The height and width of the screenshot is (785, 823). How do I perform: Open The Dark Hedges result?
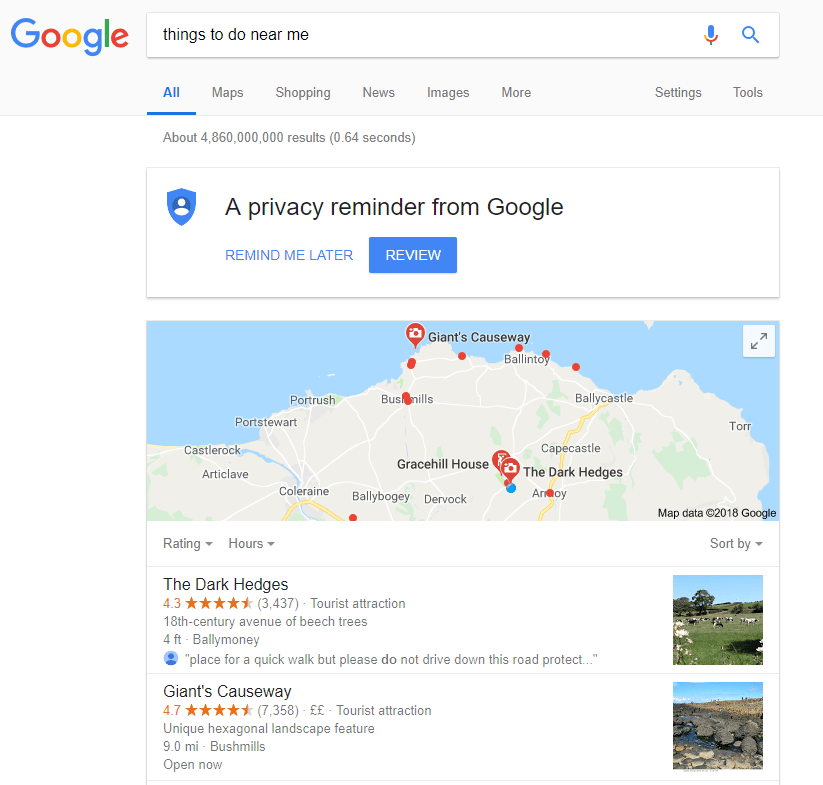point(225,584)
